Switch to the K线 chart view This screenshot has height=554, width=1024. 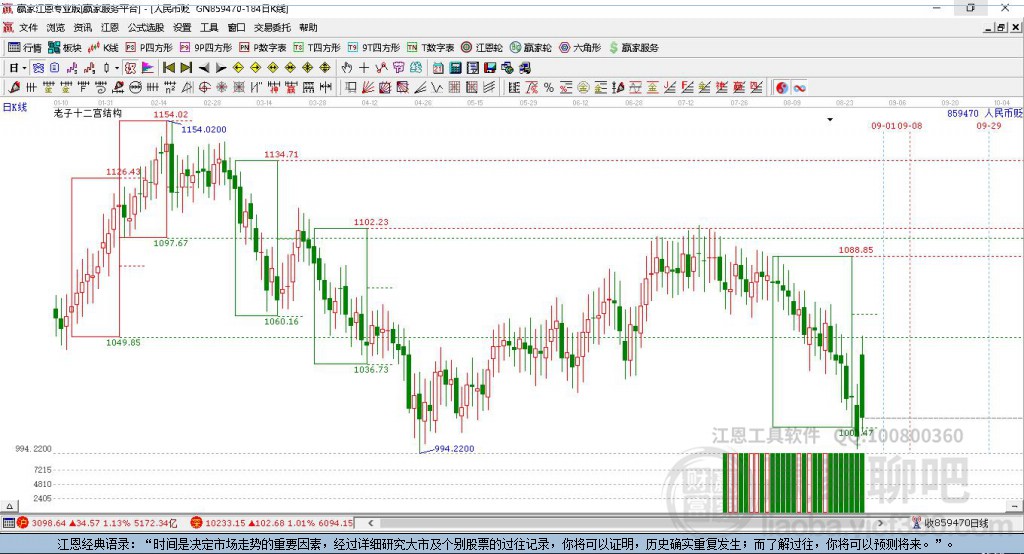[103, 48]
